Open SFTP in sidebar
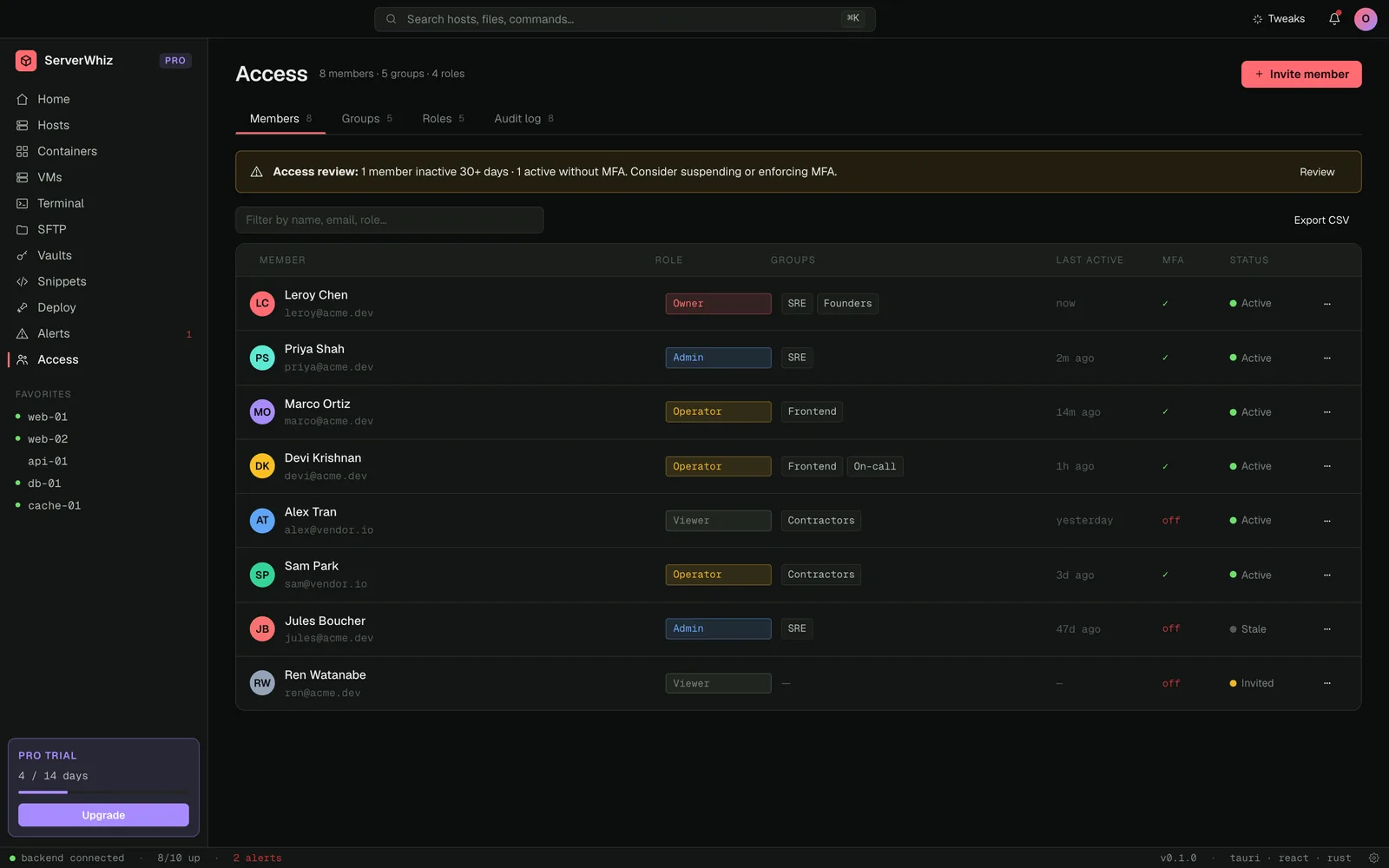 (x=104, y=229)
